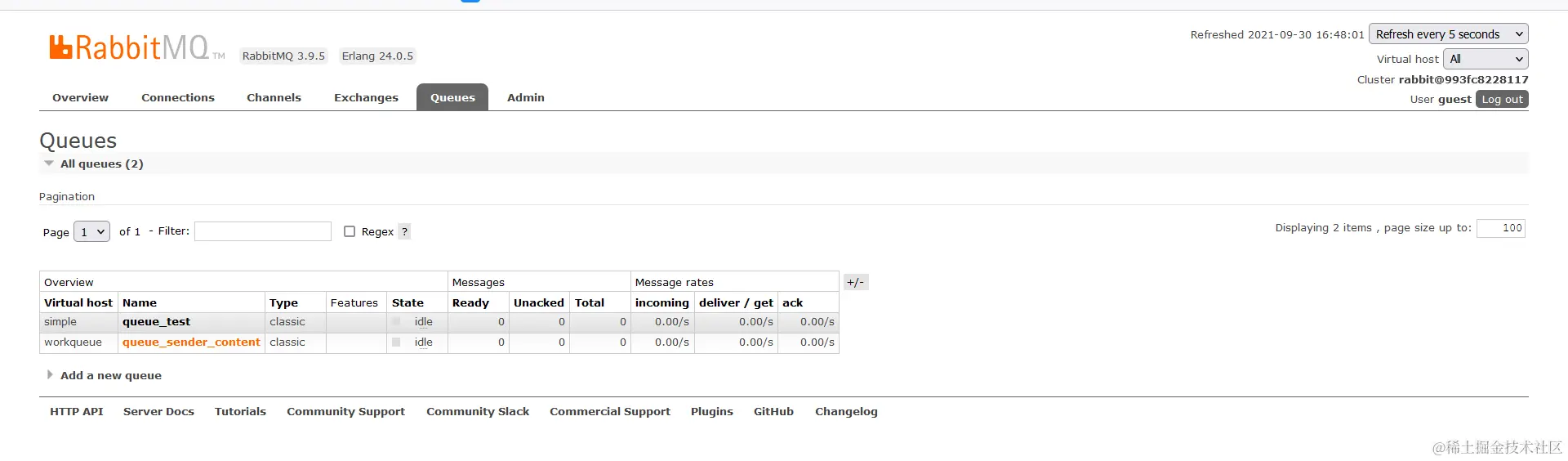This screenshot has width=1568, height=461.
Task: Open the Exchanges tab
Action: 366,97
